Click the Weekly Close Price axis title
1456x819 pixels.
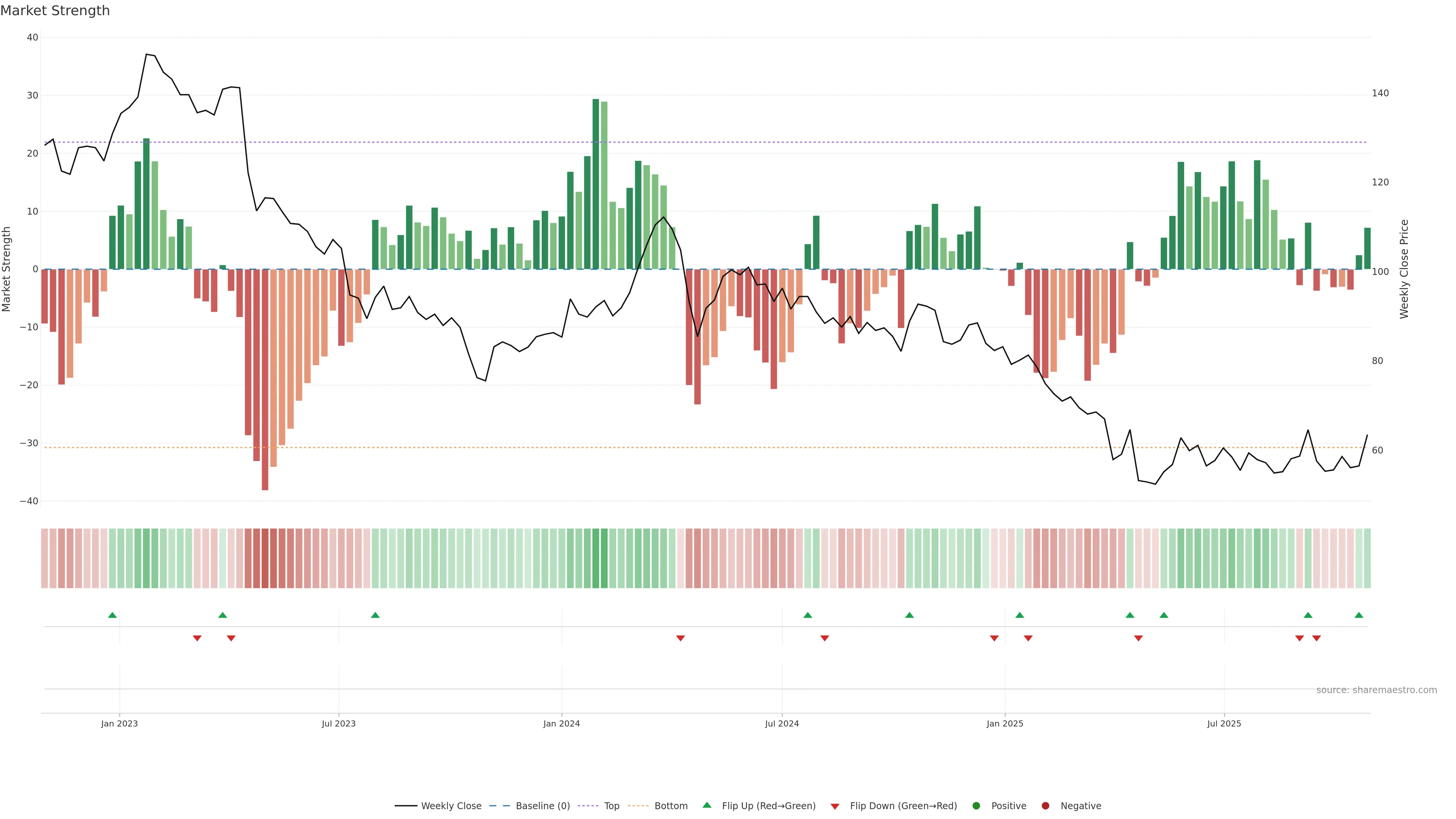(x=1404, y=269)
